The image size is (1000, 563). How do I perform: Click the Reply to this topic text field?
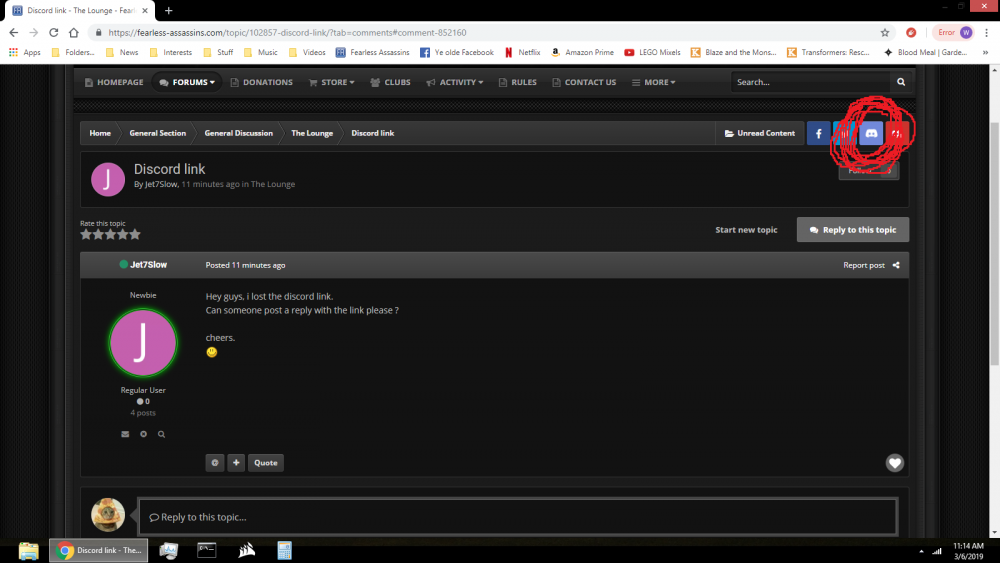click(518, 516)
